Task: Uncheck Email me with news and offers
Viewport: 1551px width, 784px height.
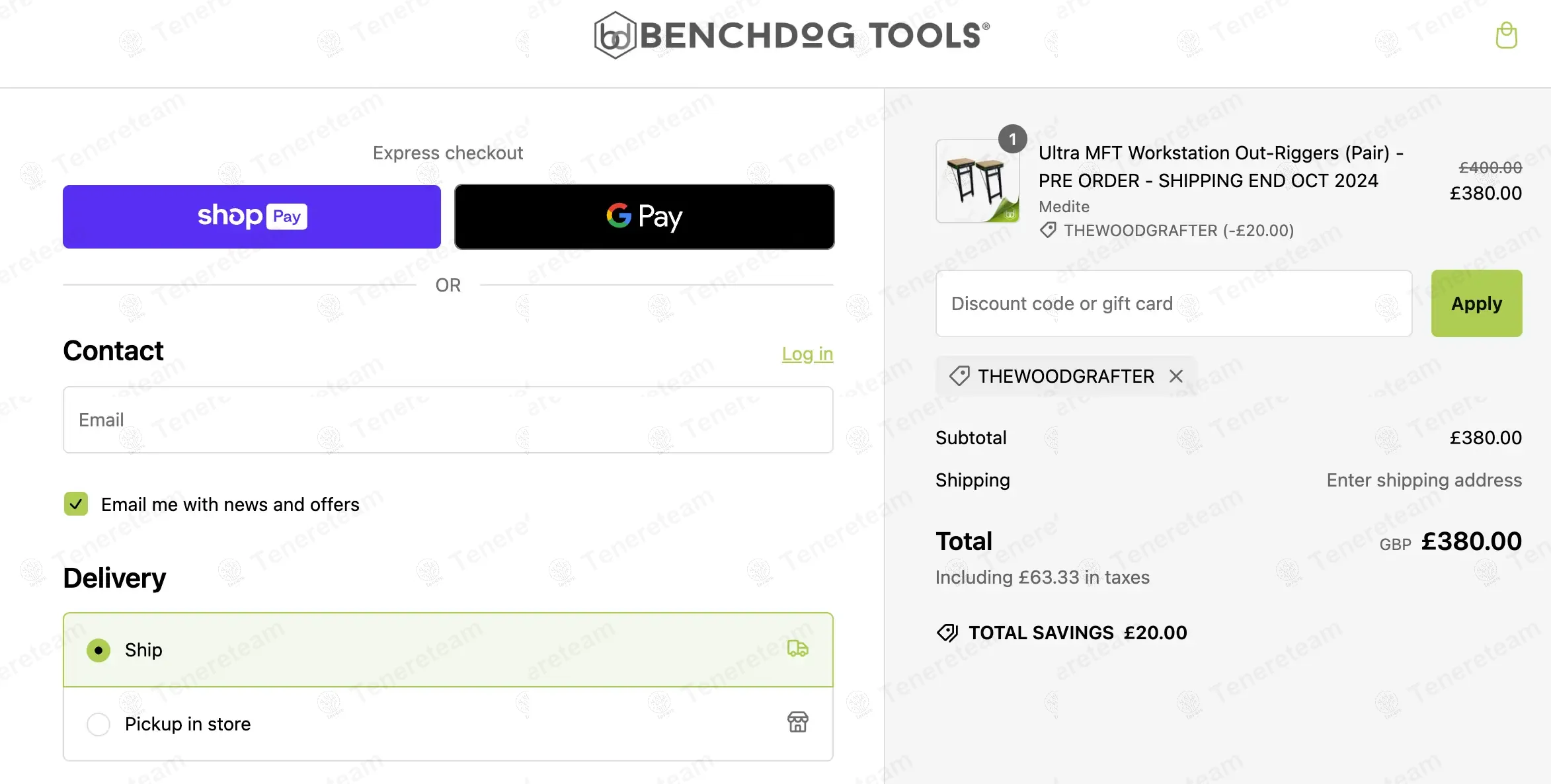Action: coord(76,504)
